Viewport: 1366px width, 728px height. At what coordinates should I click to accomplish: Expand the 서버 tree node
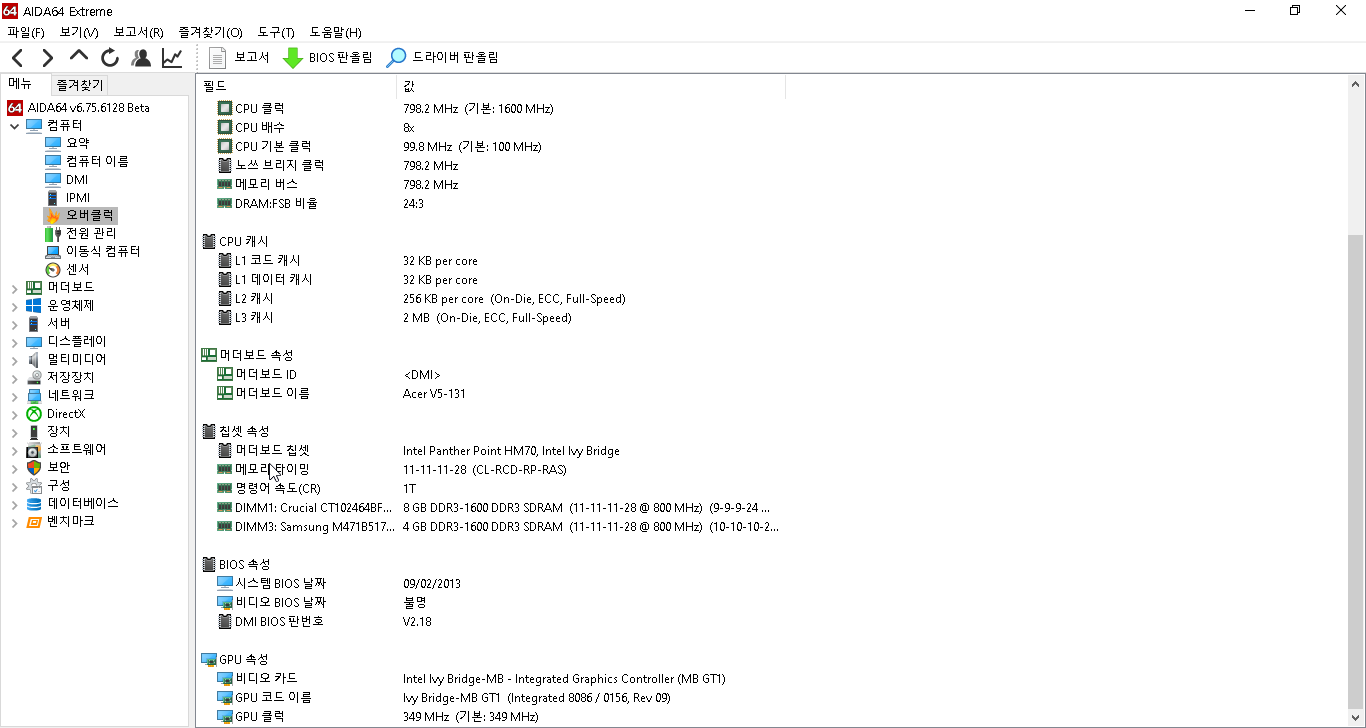coord(14,324)
